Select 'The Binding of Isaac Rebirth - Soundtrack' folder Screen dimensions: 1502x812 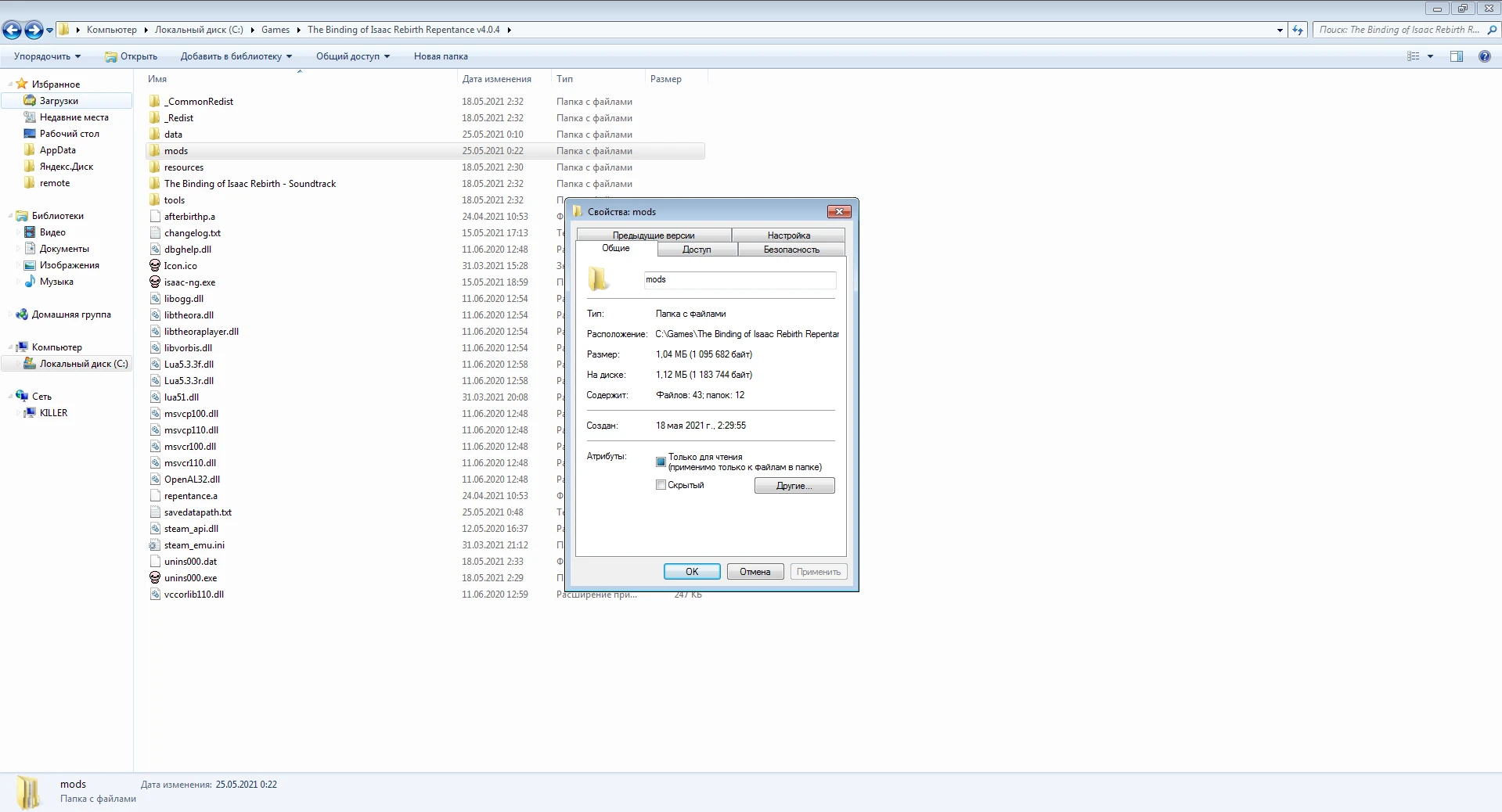click(250, 183)
